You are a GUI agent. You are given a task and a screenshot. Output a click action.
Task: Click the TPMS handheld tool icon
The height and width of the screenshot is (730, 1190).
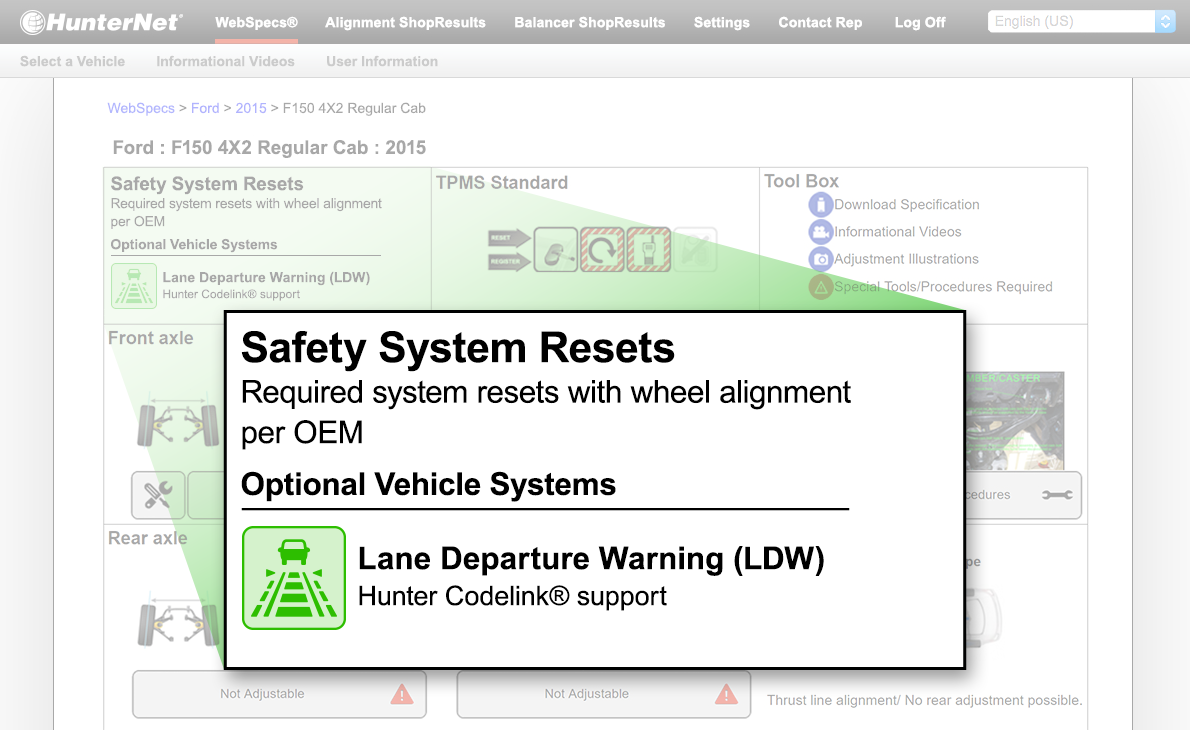tap(649, 249)
